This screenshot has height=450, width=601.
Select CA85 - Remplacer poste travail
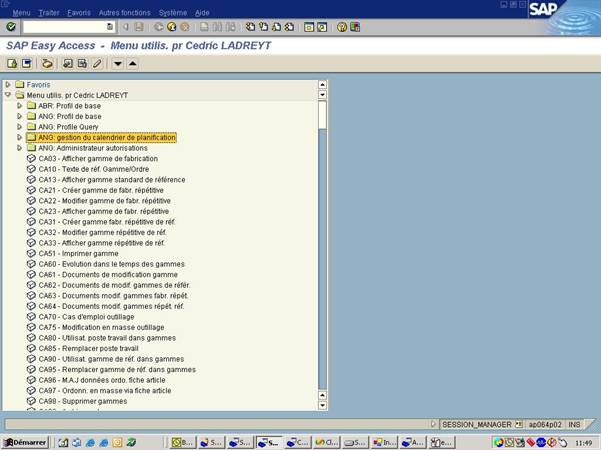88,348
